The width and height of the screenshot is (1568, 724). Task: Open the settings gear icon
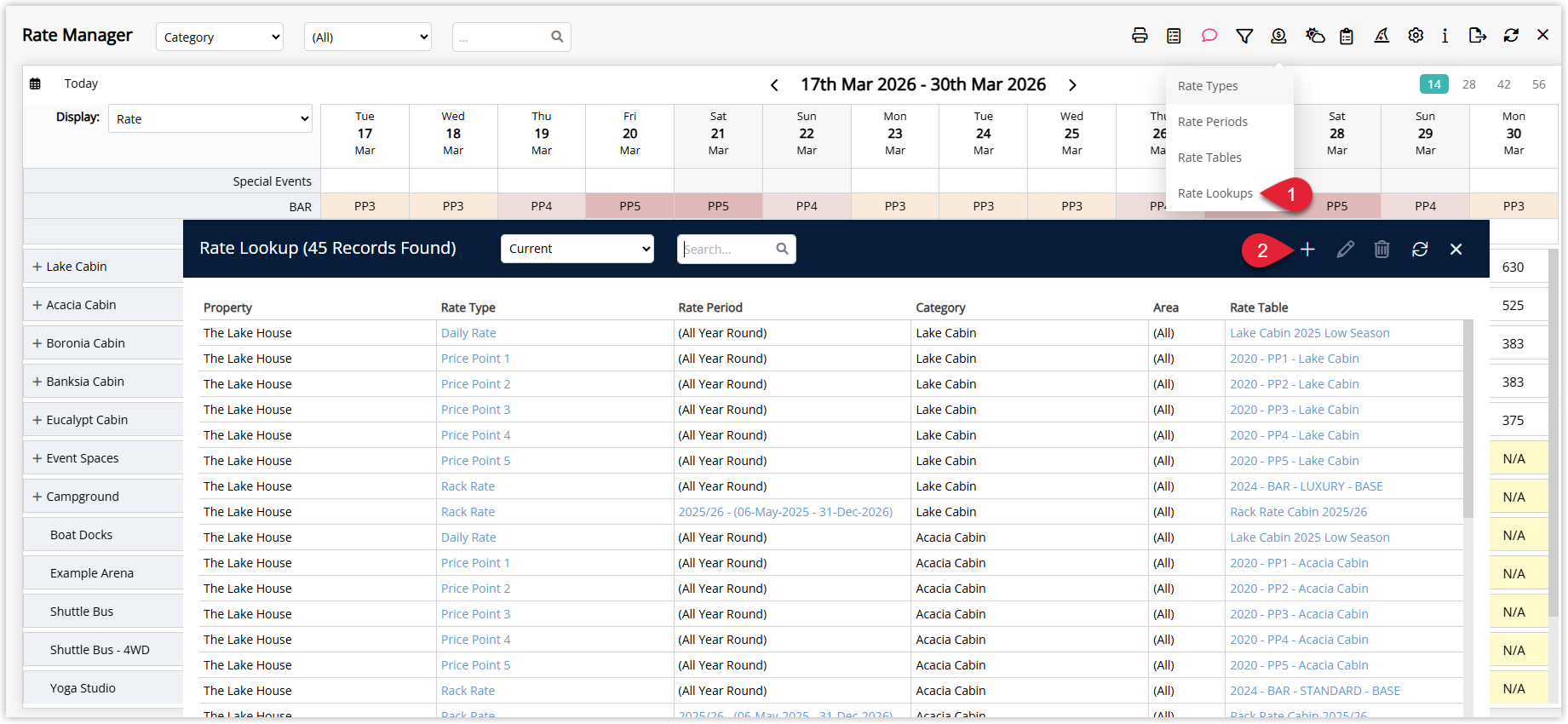[1416, 36]
